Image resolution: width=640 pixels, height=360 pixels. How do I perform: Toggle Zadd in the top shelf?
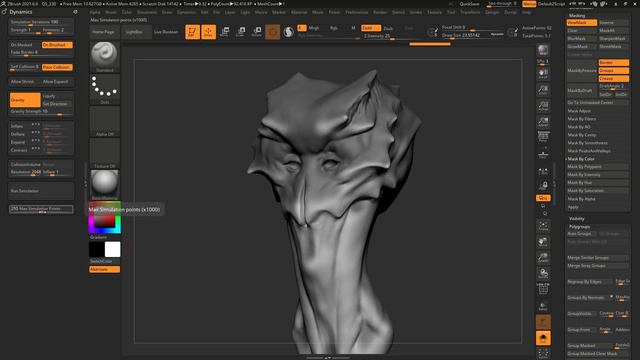click(x=371, y=28)
